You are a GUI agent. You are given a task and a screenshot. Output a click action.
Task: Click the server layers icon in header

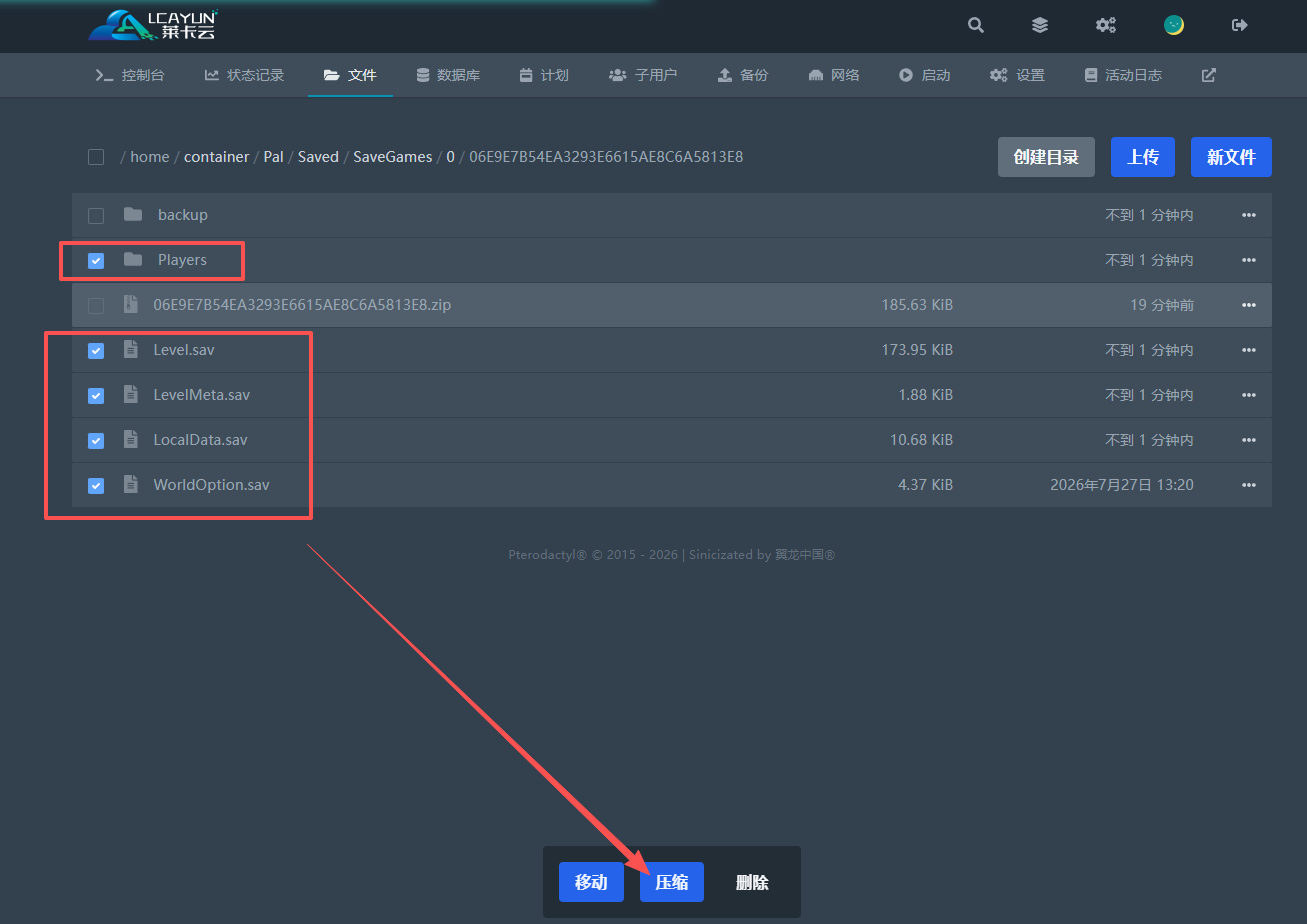pos(1040,26)
